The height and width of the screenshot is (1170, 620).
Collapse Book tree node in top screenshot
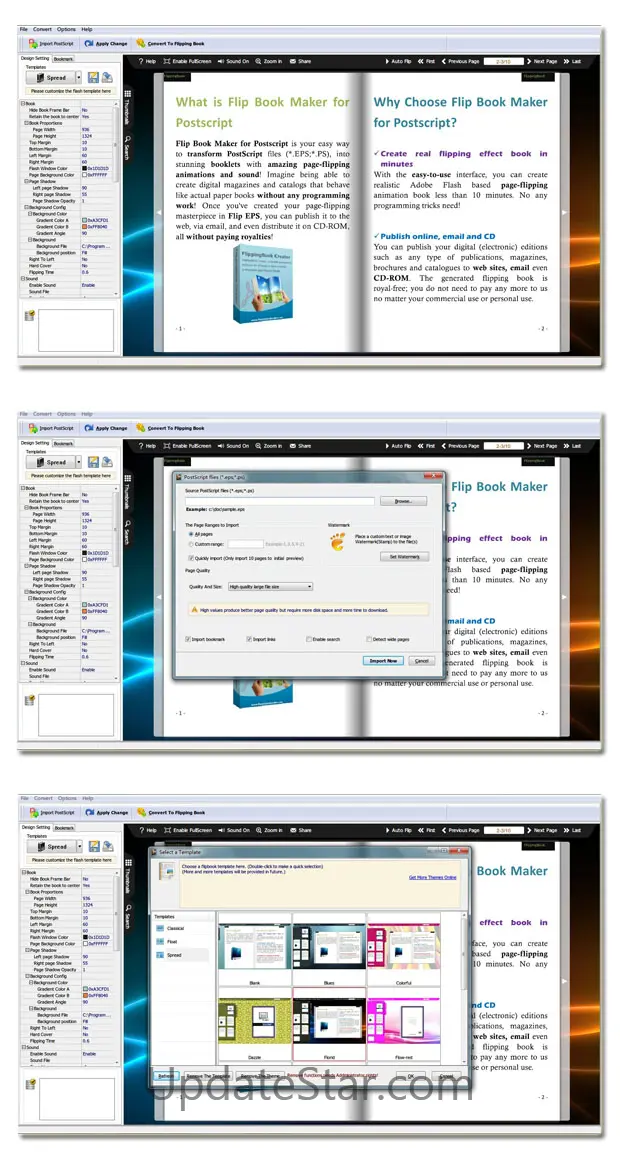point(23,104)
